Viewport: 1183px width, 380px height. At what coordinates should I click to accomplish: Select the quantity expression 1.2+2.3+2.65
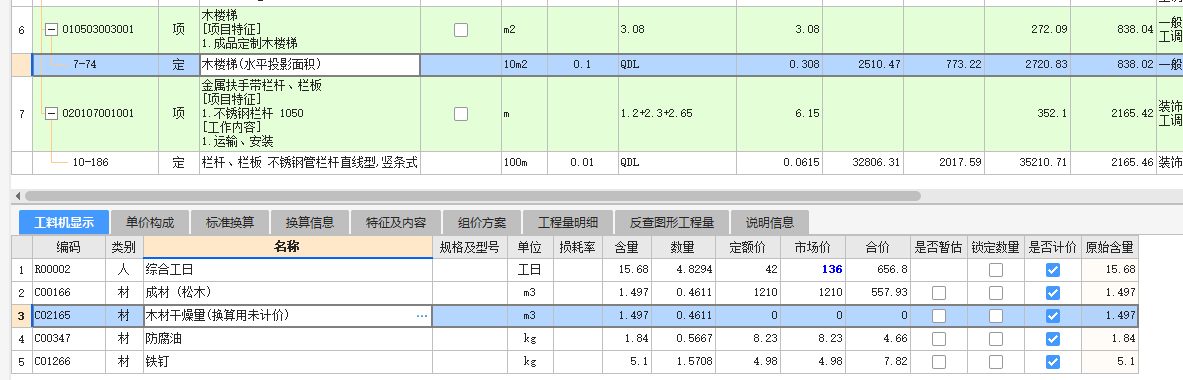point(656,114)
